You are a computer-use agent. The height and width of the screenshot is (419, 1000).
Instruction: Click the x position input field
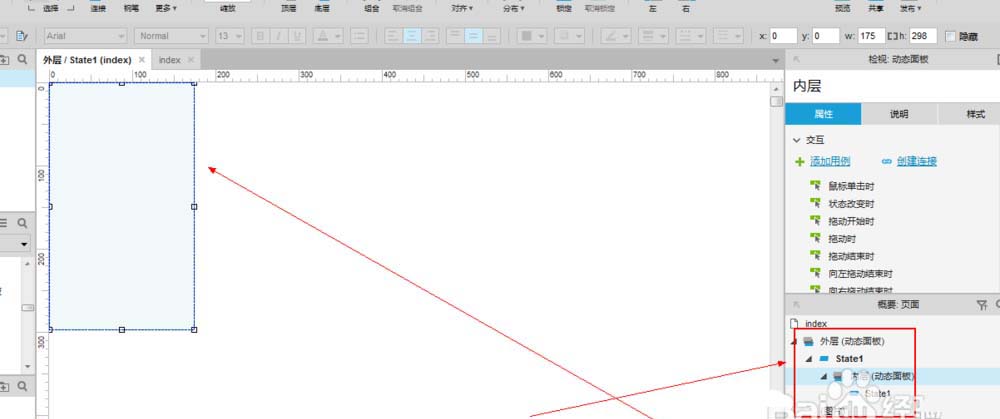tap(784, 36)
